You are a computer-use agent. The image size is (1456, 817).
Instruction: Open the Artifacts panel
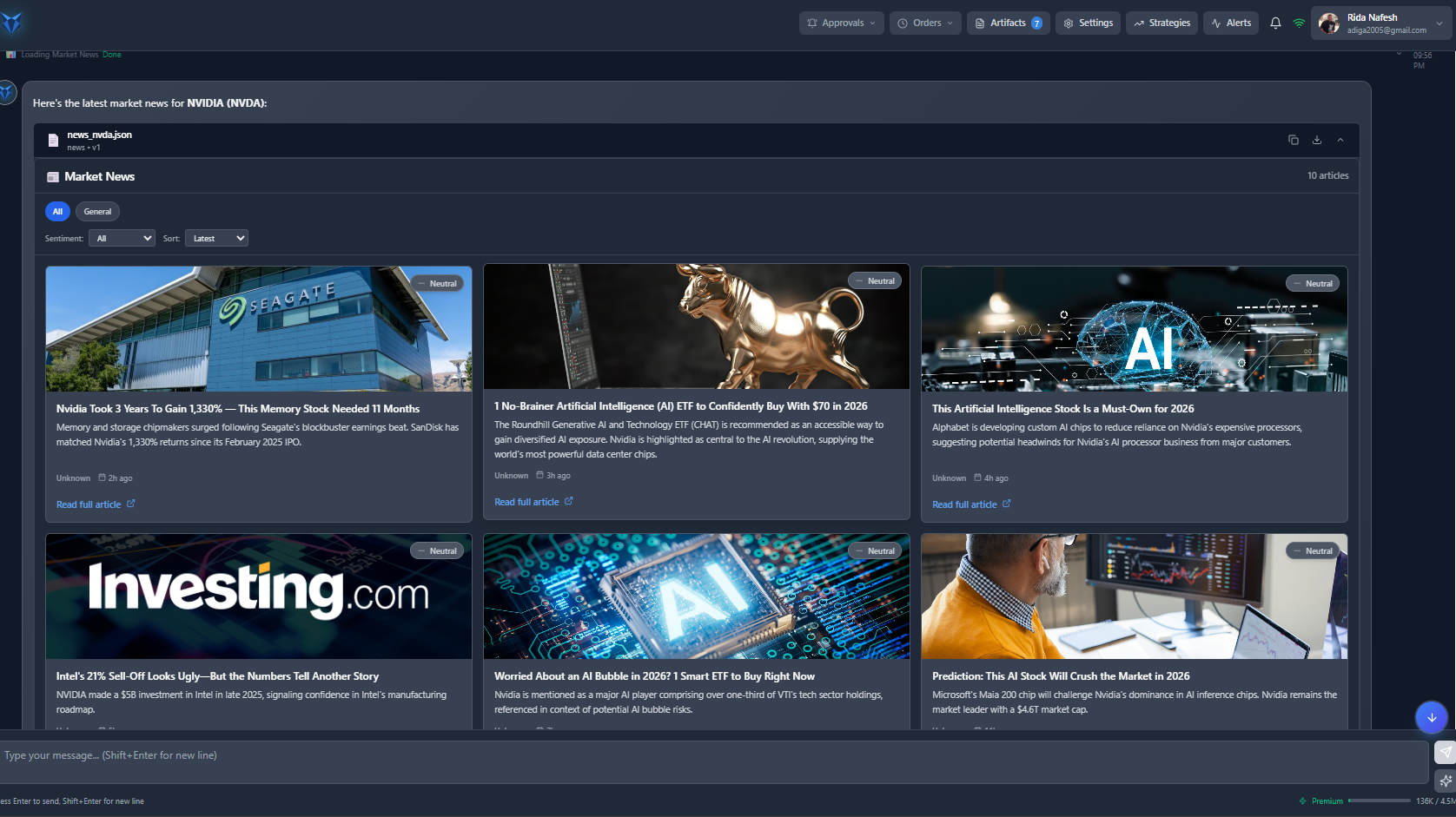coord(1008,23)
